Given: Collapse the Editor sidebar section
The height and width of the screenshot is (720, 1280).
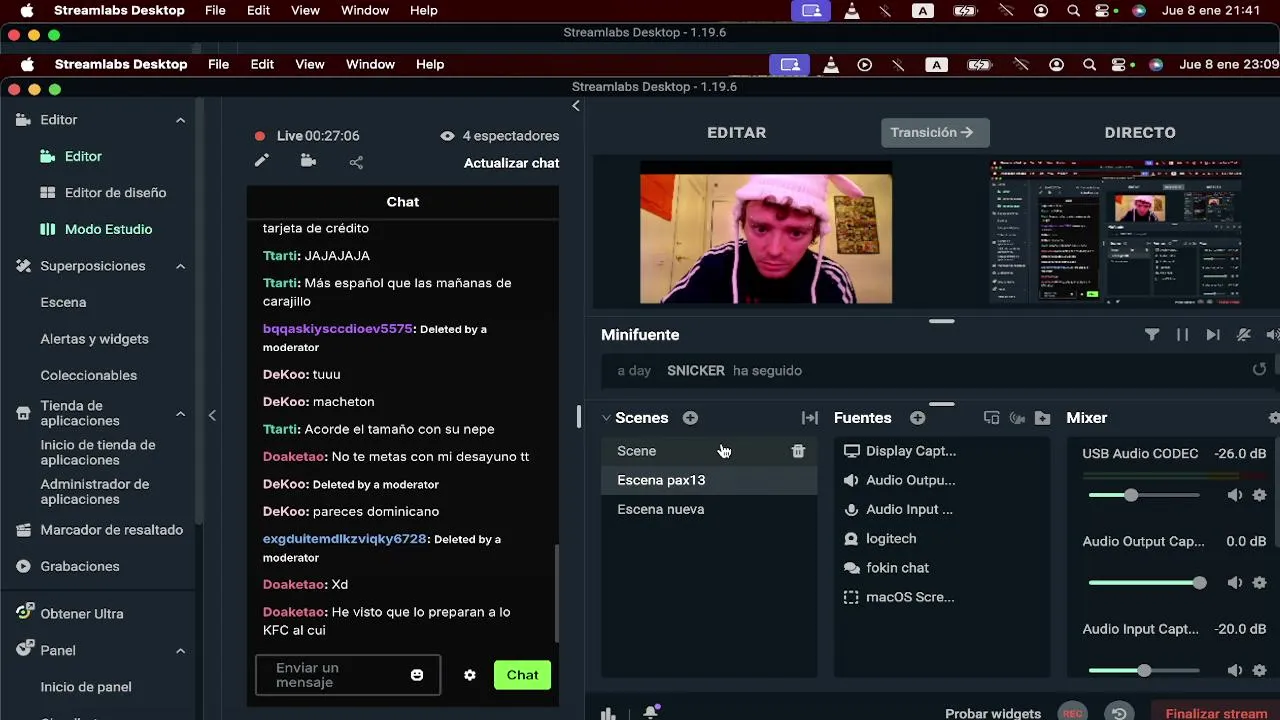Looking at the screenshot, I should (180, 120).
